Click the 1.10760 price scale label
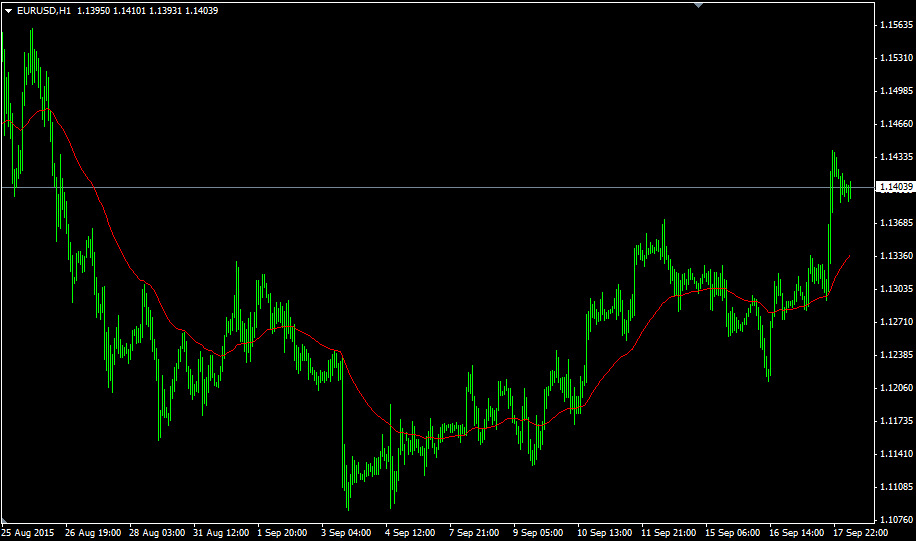Screen dimensions: 916x541 click(896, 519)
